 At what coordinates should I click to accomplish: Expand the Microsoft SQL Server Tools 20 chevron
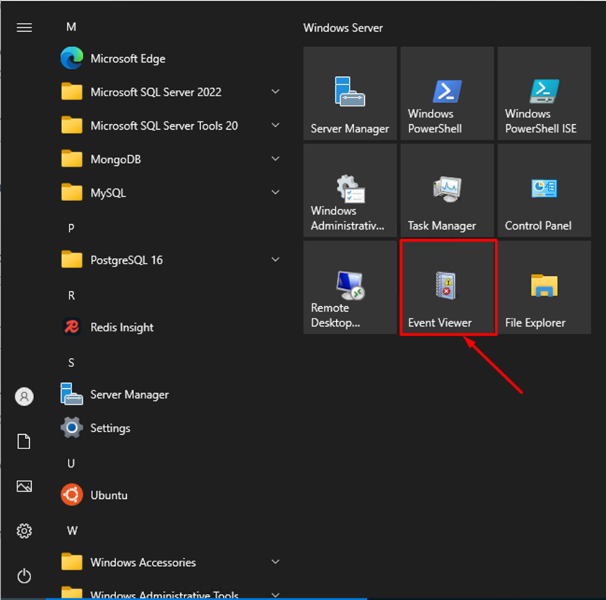pyautogui.click(x=276, y=125)
